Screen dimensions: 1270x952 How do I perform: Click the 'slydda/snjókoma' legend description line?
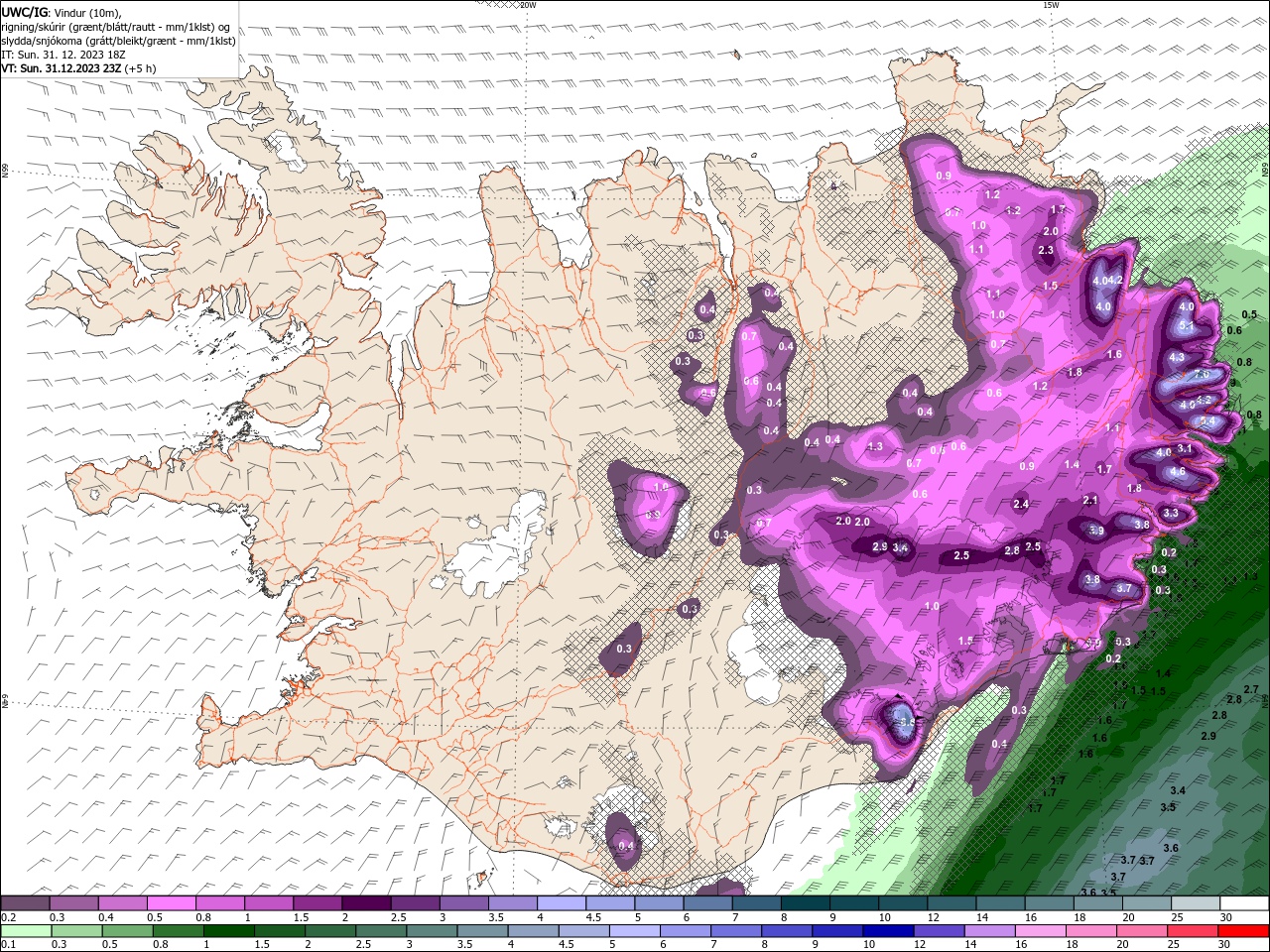(x=118, y=41)
